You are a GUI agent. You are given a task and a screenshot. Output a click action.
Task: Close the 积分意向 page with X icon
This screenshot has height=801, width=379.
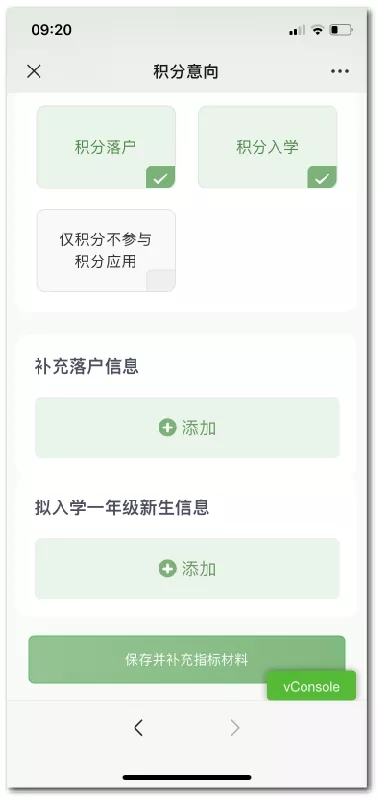(x=34, y=72)
